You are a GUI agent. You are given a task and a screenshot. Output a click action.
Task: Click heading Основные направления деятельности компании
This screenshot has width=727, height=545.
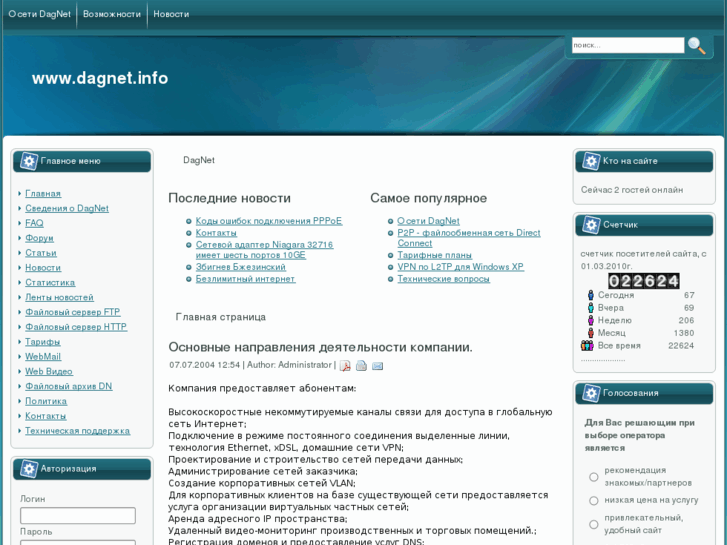tap(320, 347)
